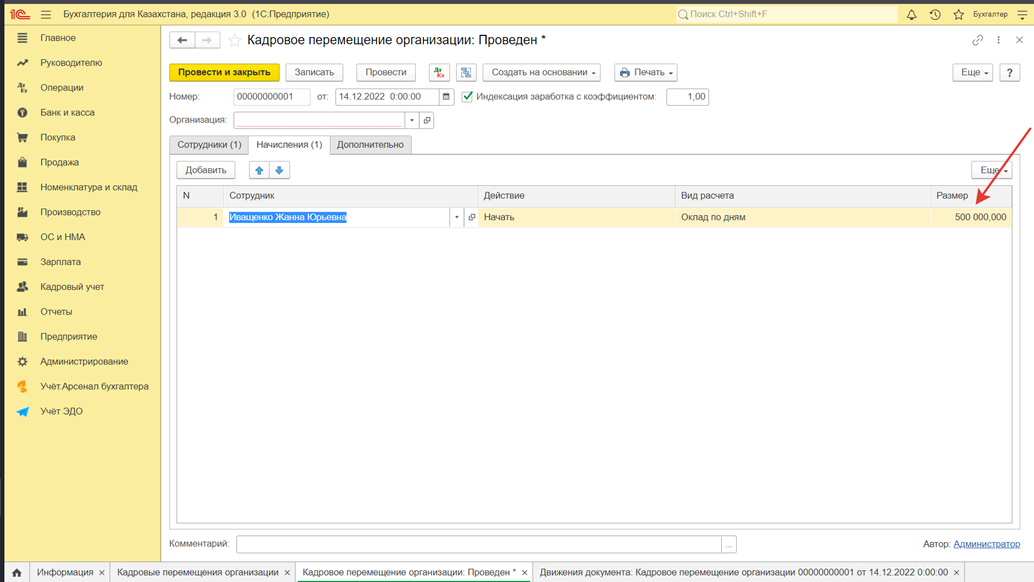Click the Dt/Kt document movements icon
Screen dimensions: 1034x582
pos(439,73)
